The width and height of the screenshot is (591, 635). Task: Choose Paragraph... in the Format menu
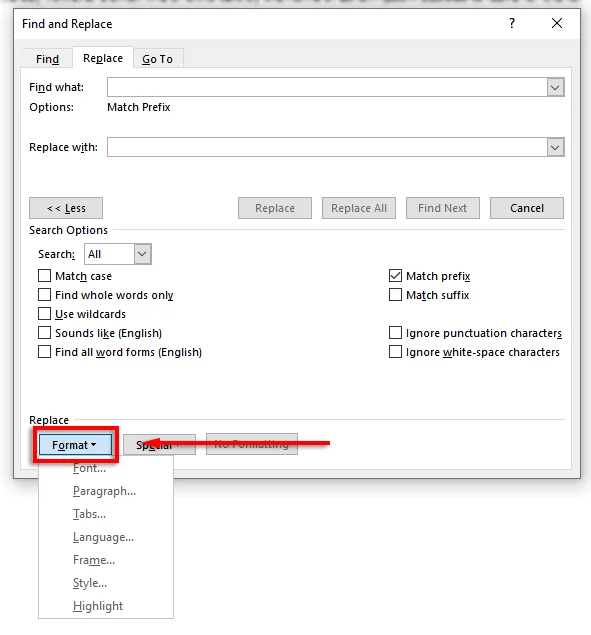pos(106,491)
